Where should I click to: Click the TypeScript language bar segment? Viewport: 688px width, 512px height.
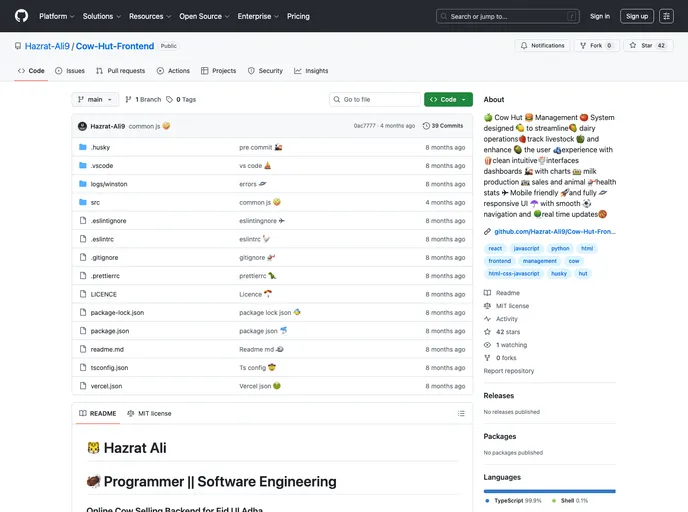pyautogui.click(x=549, y=491)
